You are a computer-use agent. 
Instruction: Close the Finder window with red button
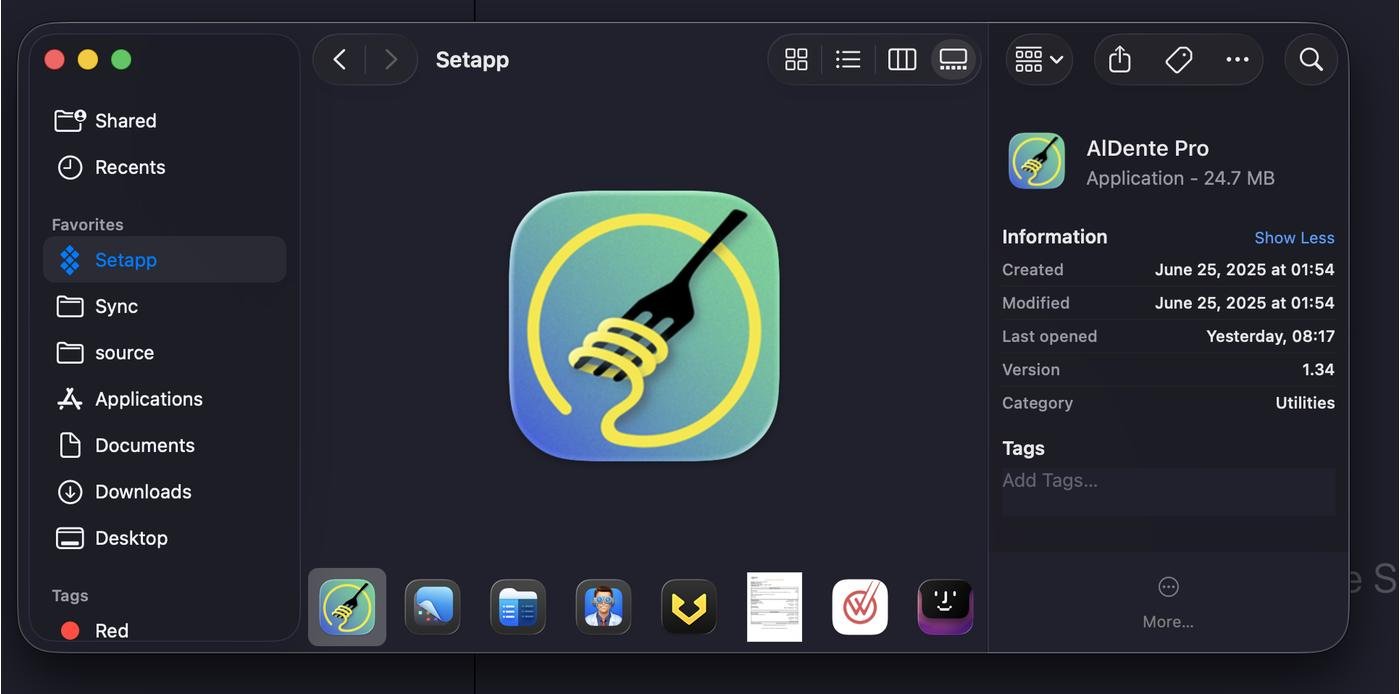pos(55,60)
